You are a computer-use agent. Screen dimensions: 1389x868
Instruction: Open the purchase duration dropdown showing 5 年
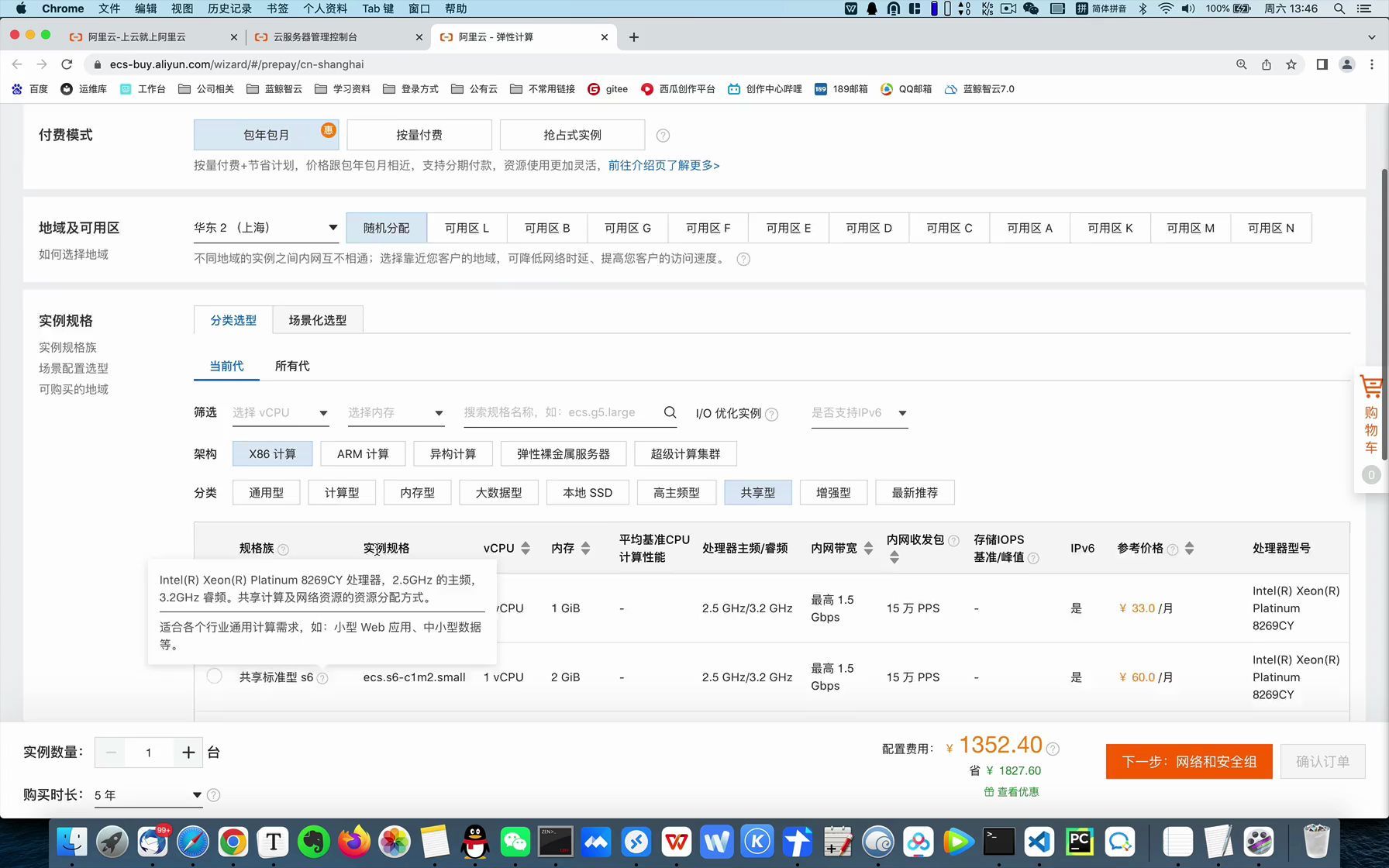pos(148,795)
